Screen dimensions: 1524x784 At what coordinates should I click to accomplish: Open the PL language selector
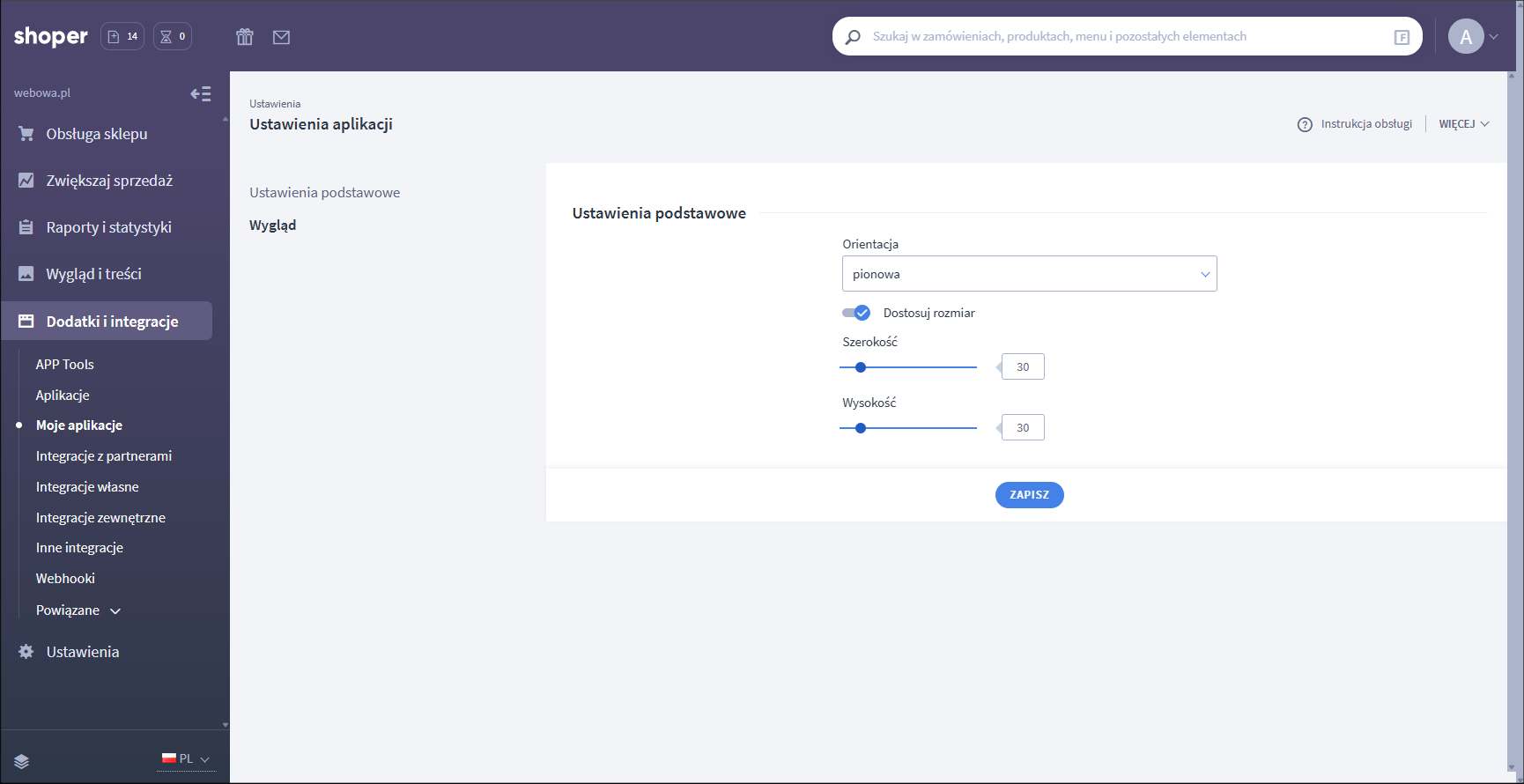[x=186, y=758]
